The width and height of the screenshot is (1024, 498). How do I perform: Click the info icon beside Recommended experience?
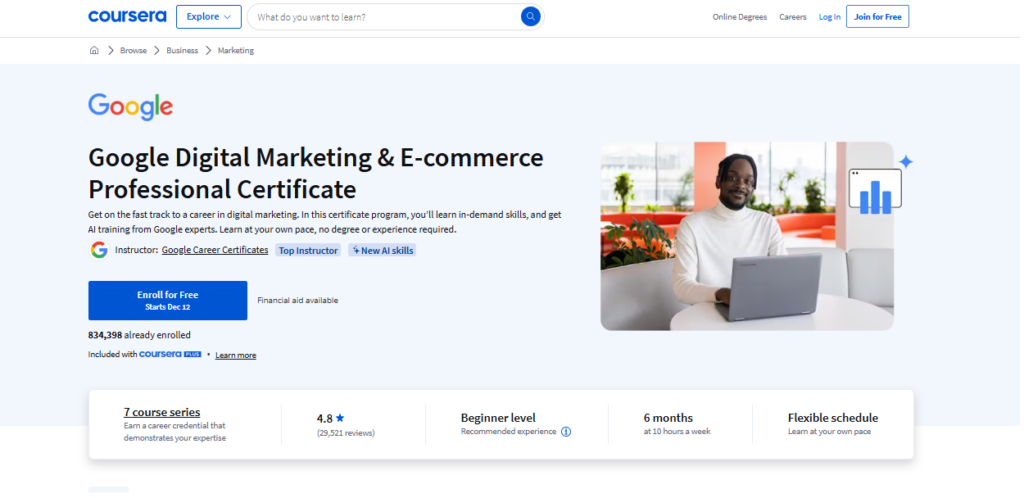point(566,431)
